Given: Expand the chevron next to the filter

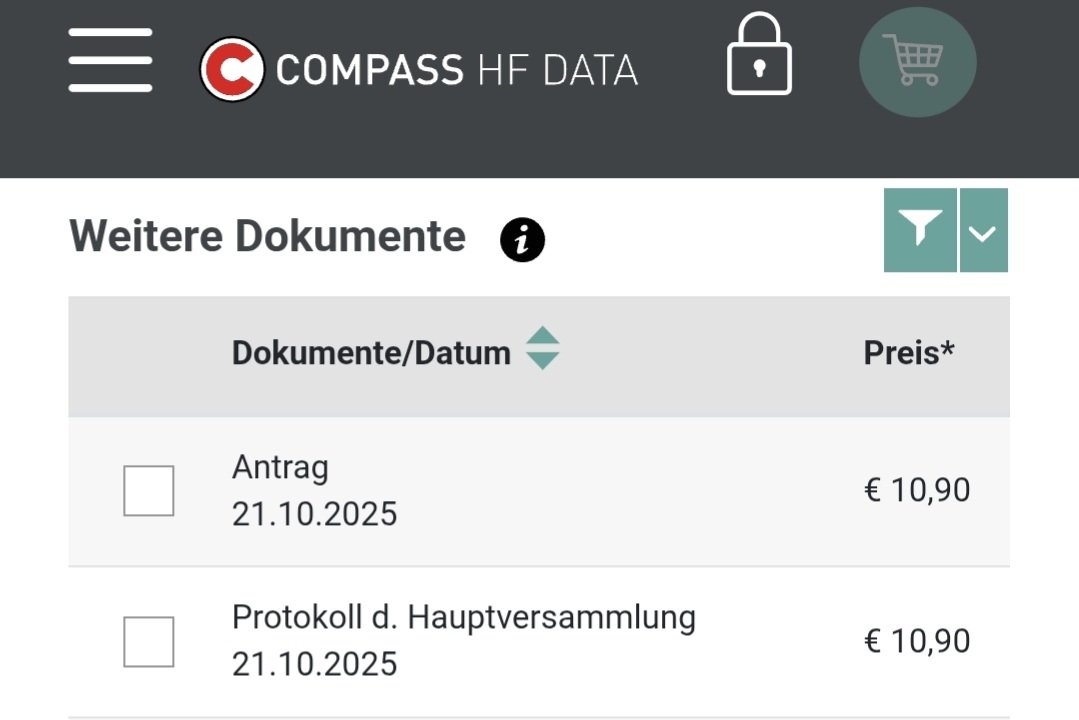Looking at the screenshot, I should coord(983,231).
